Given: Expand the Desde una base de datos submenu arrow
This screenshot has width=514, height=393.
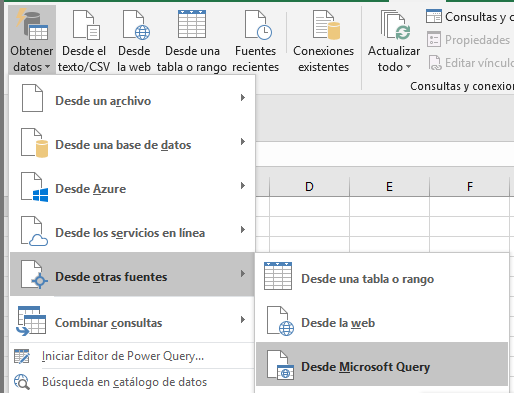Looking at the screenshot, I should (x=243, y=142).
